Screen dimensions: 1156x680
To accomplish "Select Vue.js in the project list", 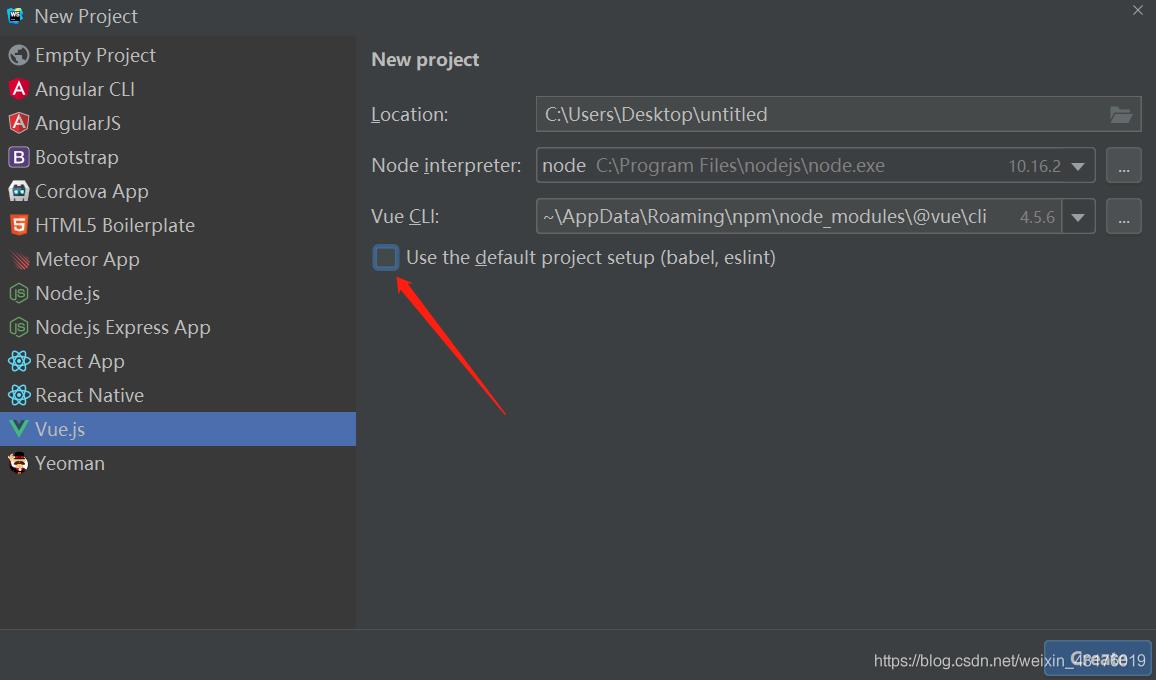I will [60, 429].
